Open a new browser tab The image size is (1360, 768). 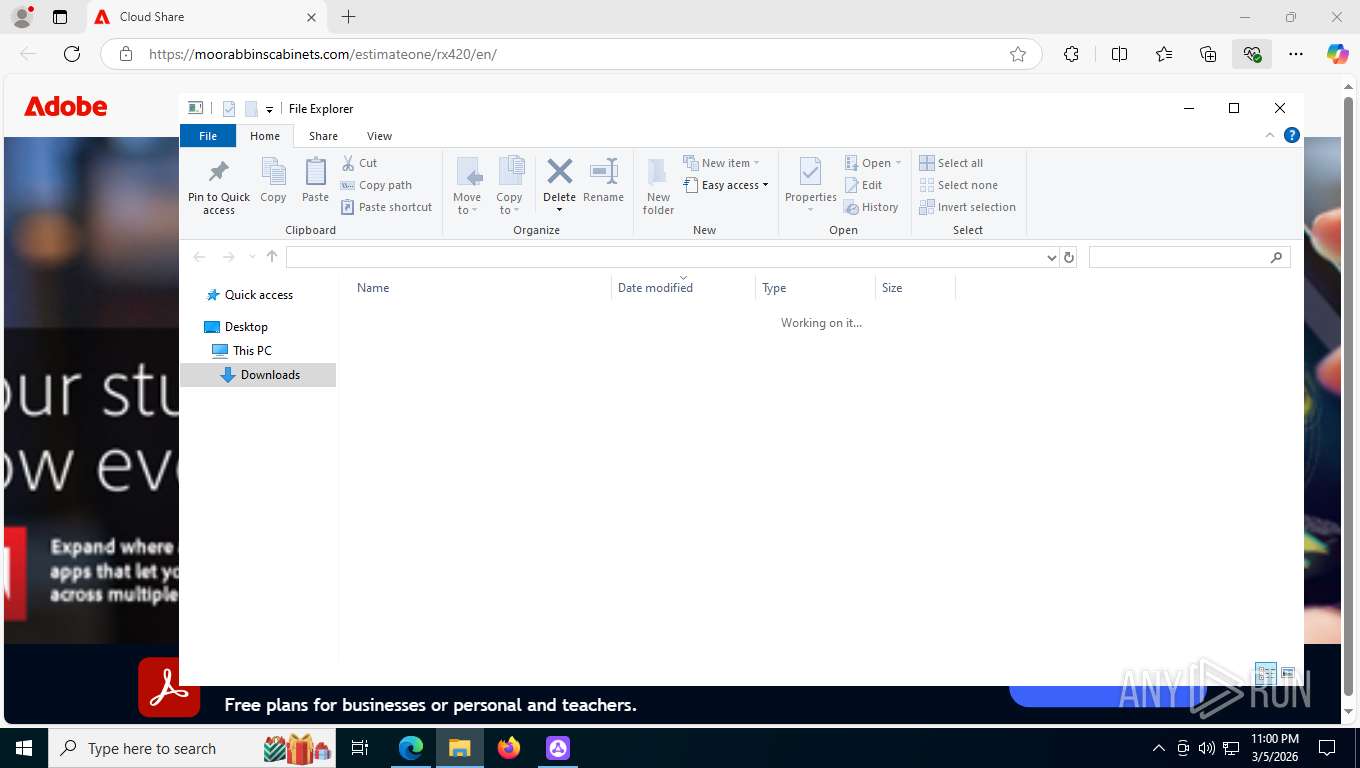click(x=348, y=17)
